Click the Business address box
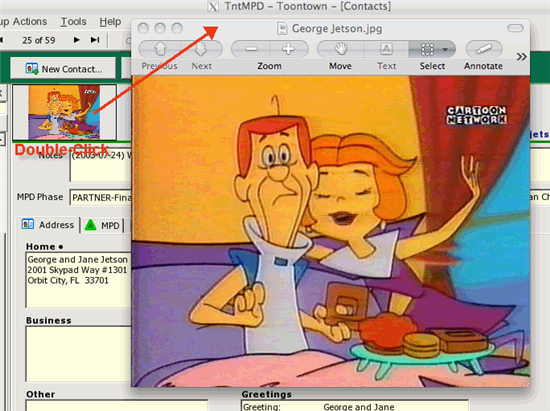 point(78,354)
